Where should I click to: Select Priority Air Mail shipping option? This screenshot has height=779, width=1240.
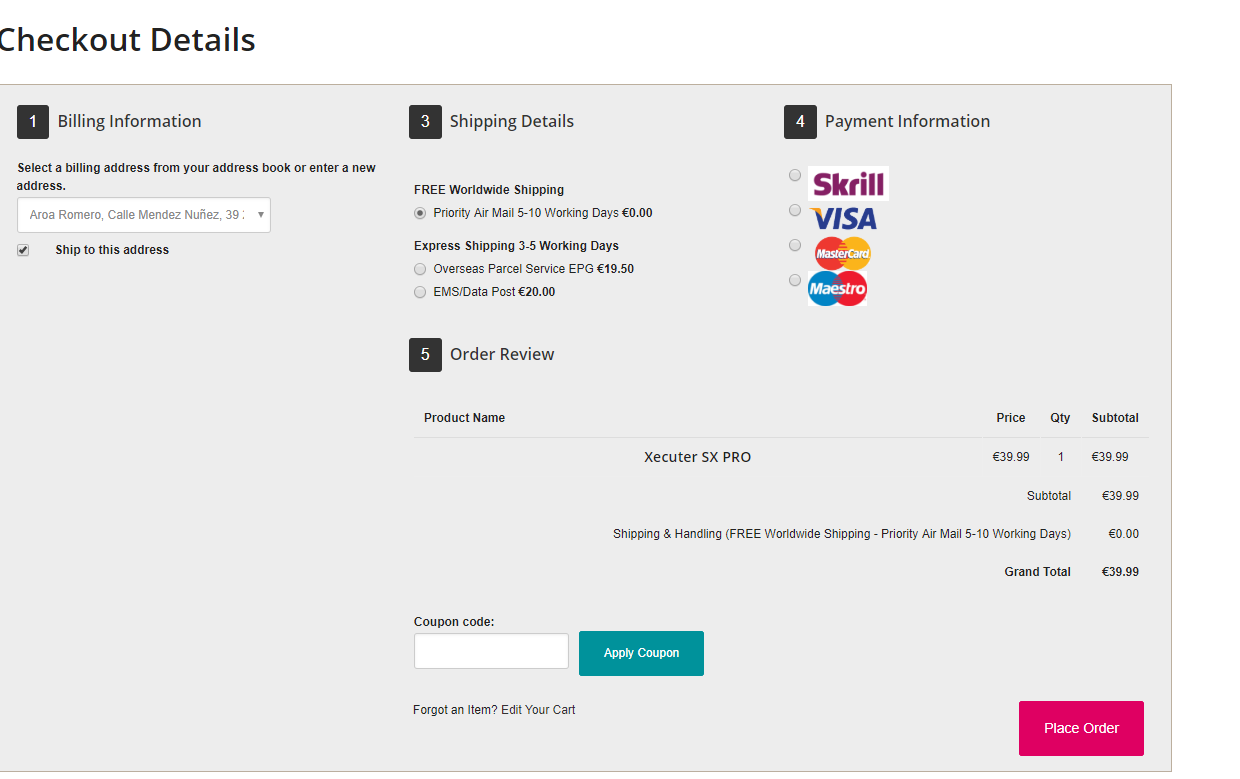pos(420,213)
